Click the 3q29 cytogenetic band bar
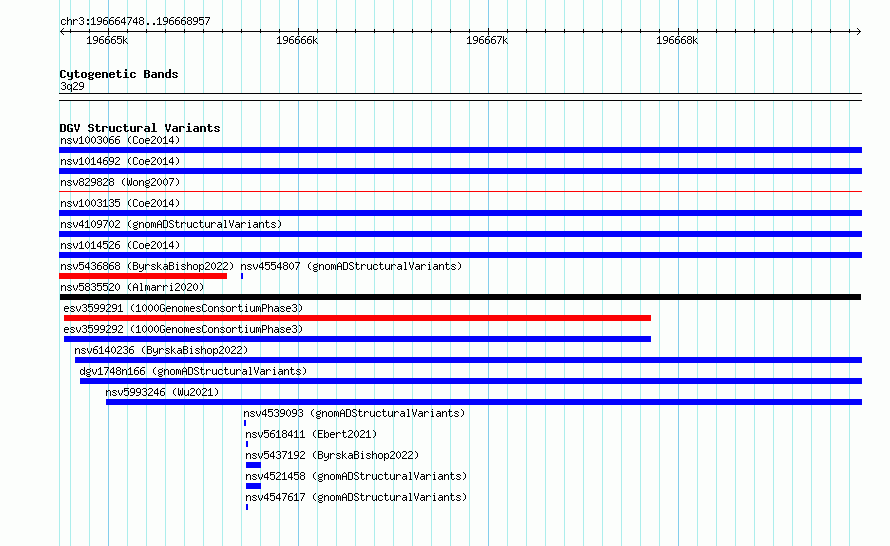The width and height of the screenshot is (890, 546). pyautogui.click(x=460, y=97)
